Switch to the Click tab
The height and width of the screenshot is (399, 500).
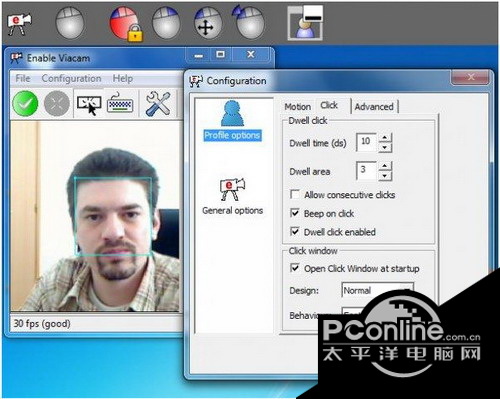coord(329,105)
